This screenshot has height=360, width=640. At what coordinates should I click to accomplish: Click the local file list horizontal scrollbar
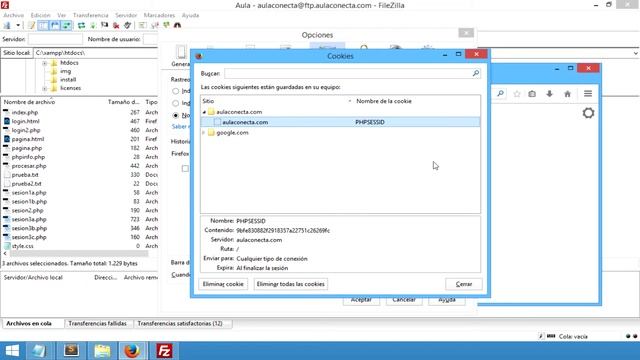pos(79,253)
